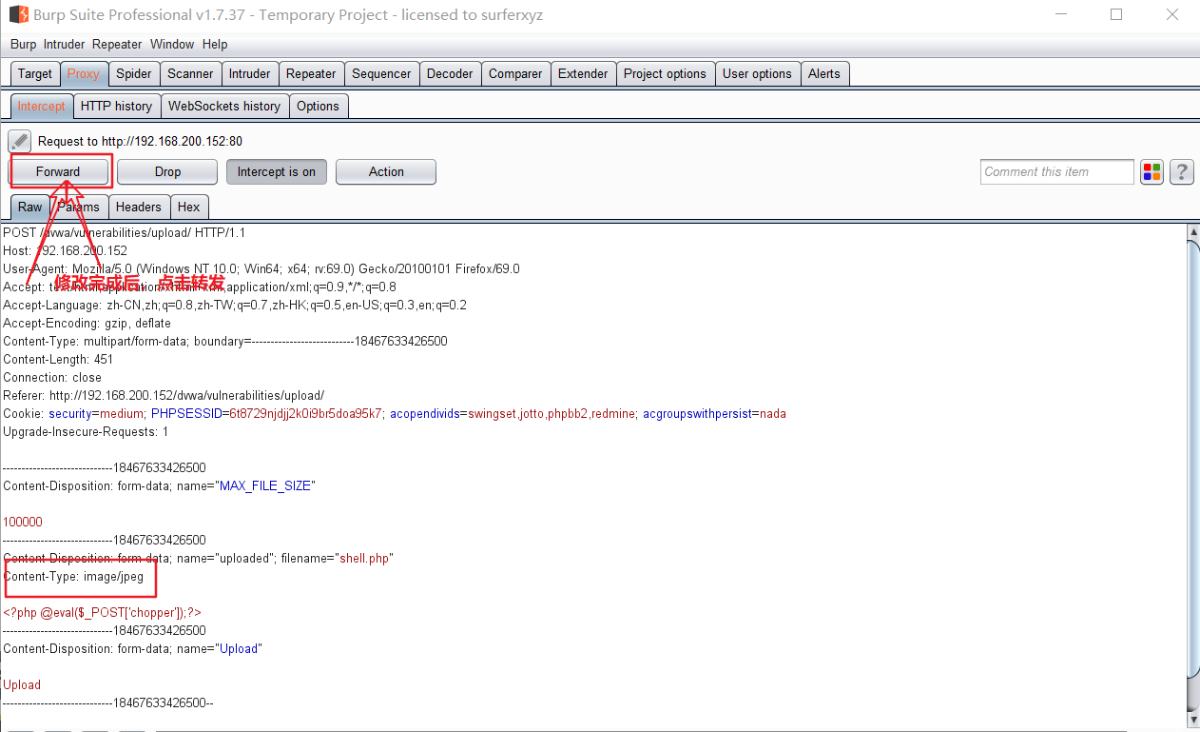1200x732 pixels.
Task: Open the Action dropdown button
Action: tap(386, 172)
